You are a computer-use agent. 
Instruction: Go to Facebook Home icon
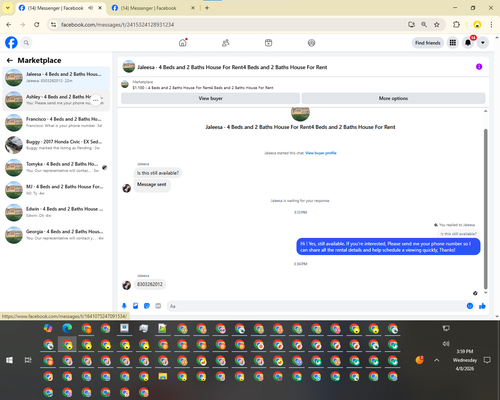coord(183,43)
